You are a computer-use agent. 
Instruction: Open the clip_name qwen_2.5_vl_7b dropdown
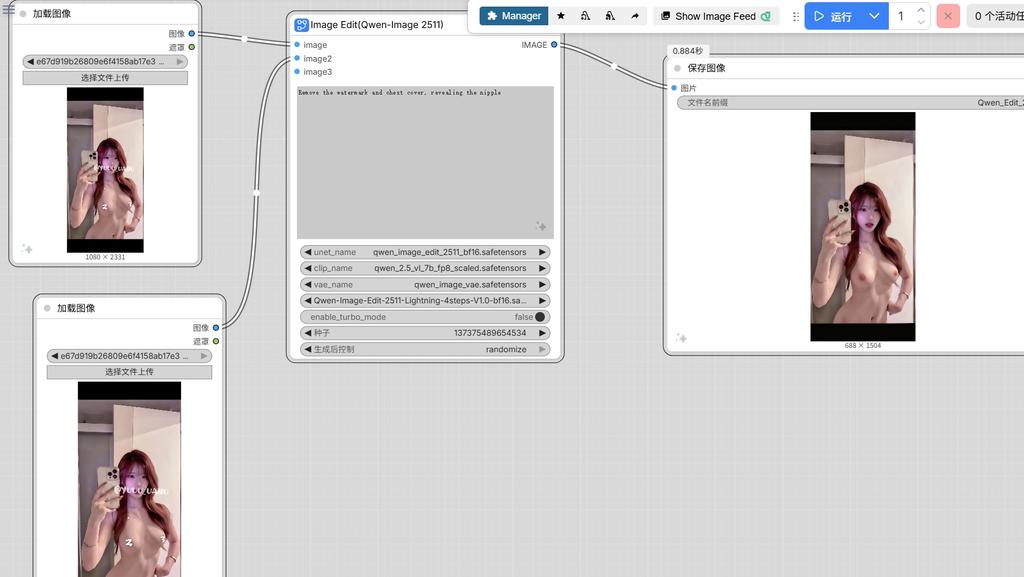[424, 268]
